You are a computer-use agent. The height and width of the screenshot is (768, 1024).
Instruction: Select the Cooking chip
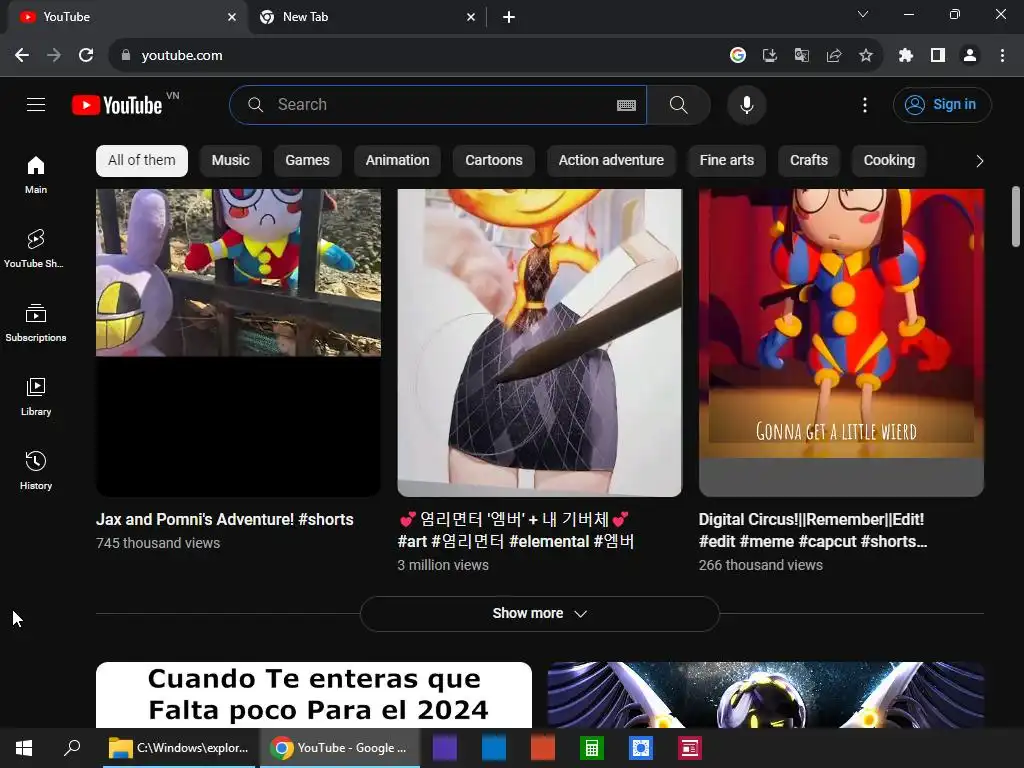coord(889,161)
